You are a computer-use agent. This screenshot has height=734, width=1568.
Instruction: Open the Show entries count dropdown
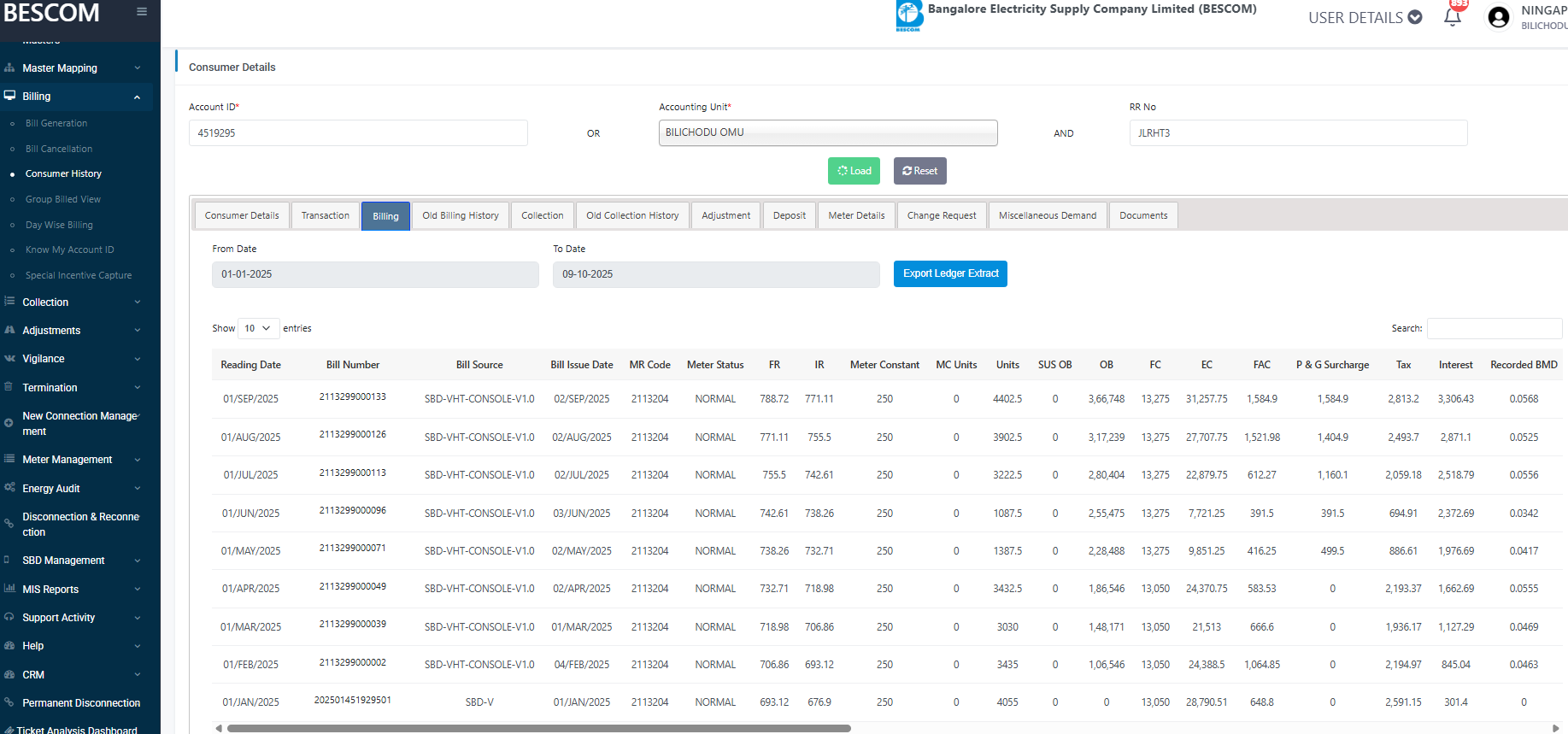pos(257,328)
